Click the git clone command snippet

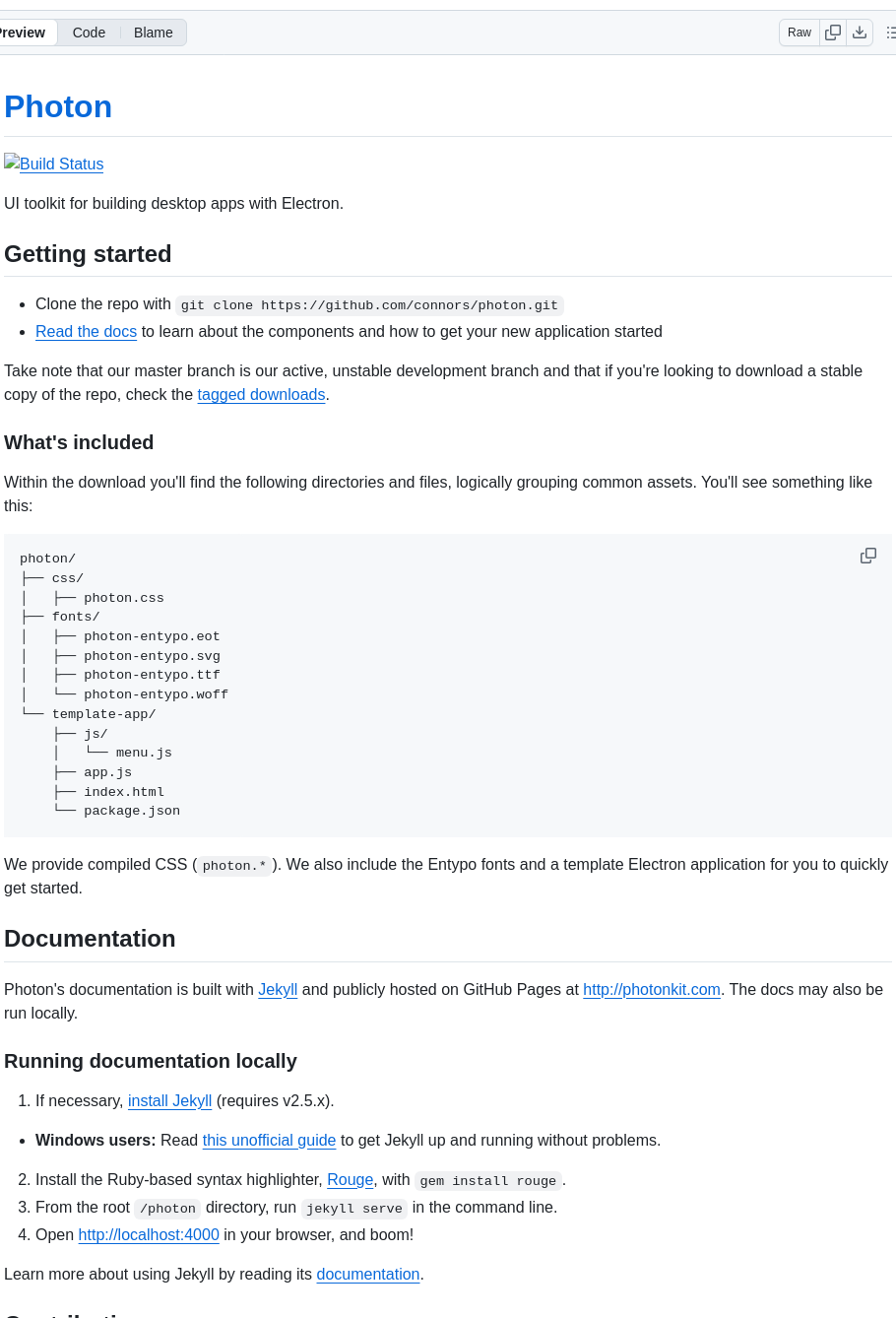pos(369,305)
